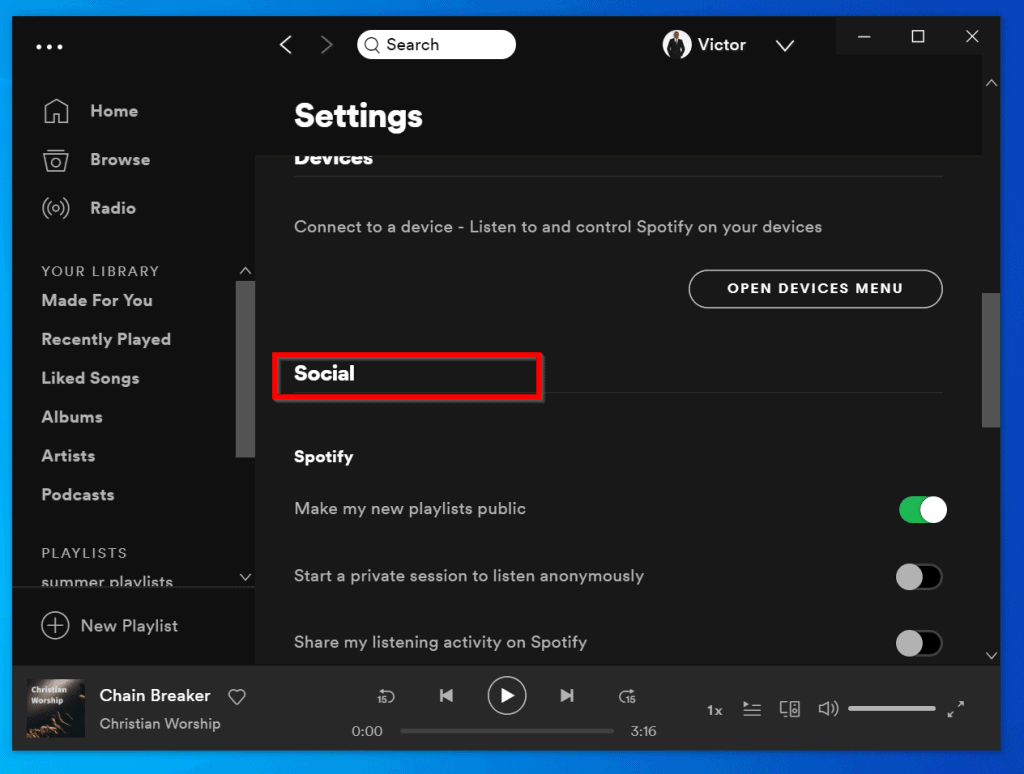Click Connect to a device description text
The image size is (1024, 774).
click(558, 227)
